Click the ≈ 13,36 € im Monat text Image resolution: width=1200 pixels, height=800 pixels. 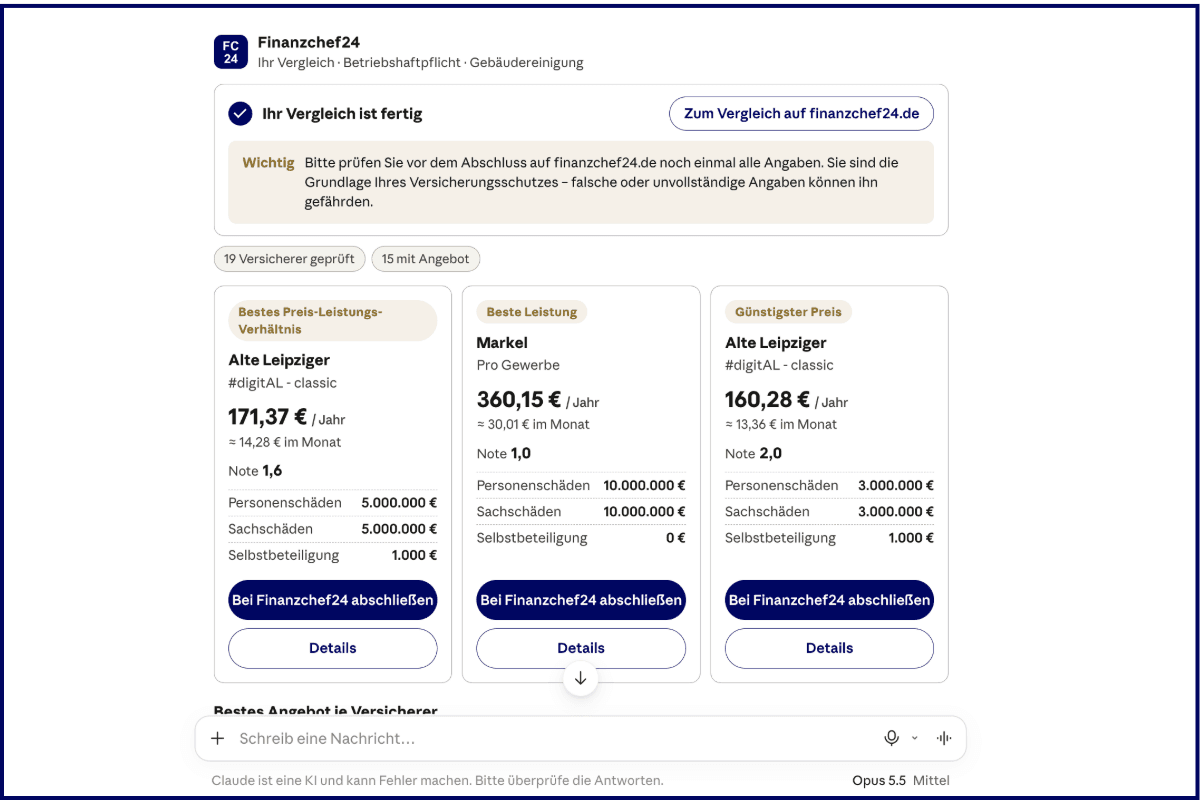click(x=781, y=424)
